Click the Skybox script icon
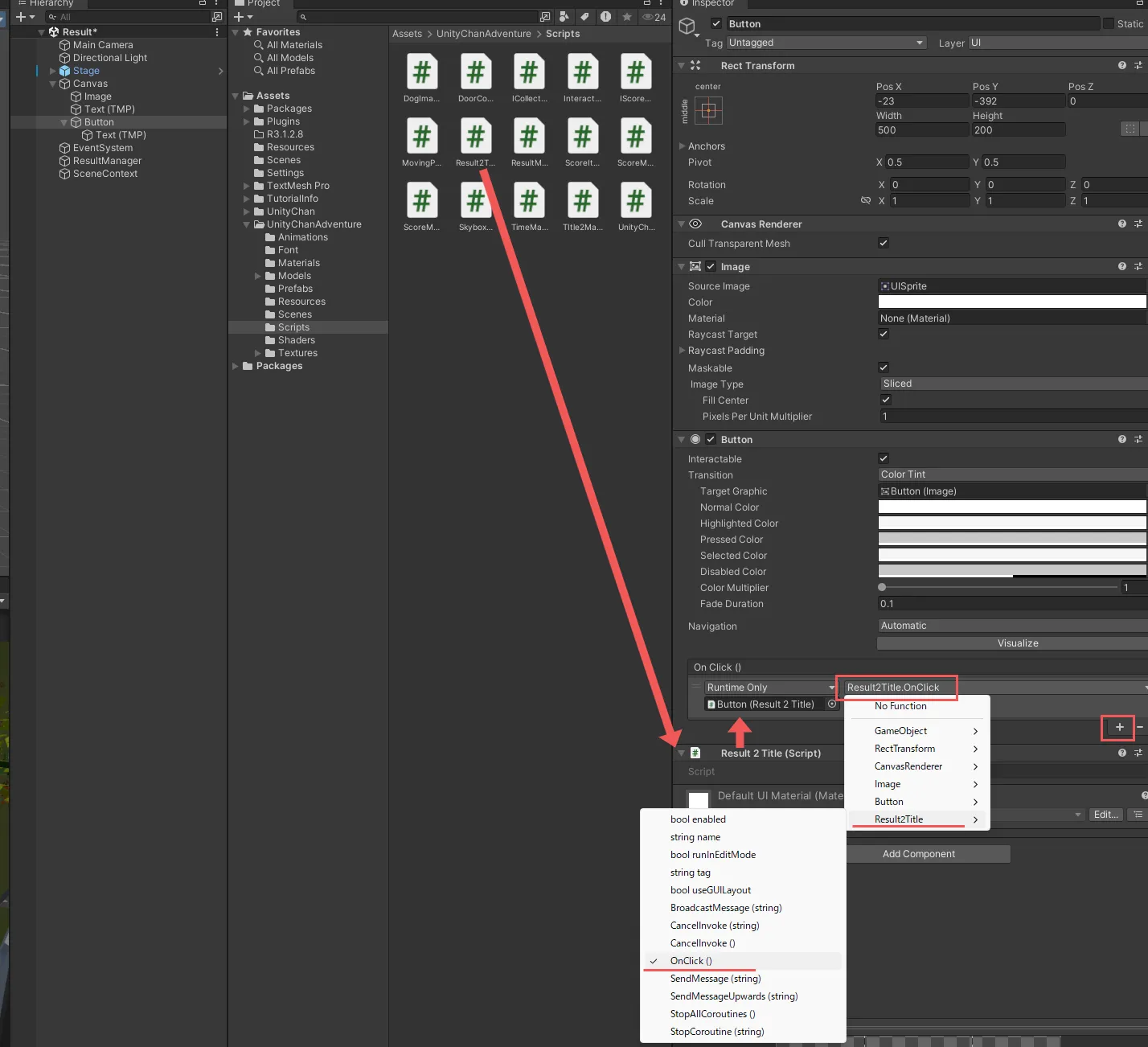Viewport: 1148px width, 1047px height. point(475,202)
